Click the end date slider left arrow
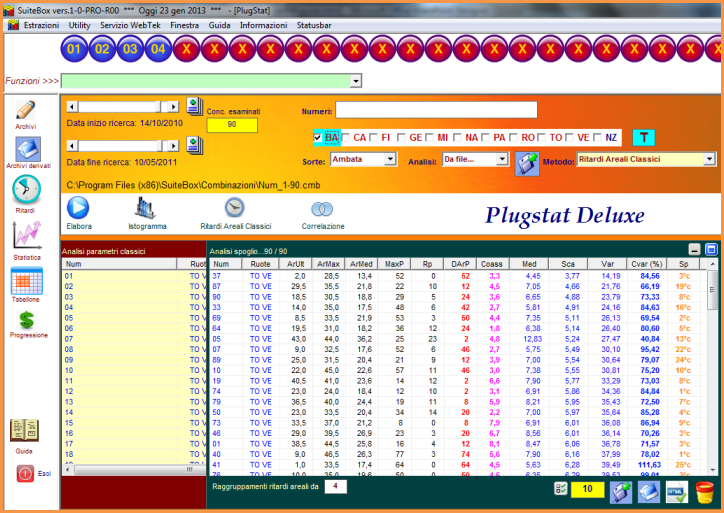 click(x=72, y=146)
